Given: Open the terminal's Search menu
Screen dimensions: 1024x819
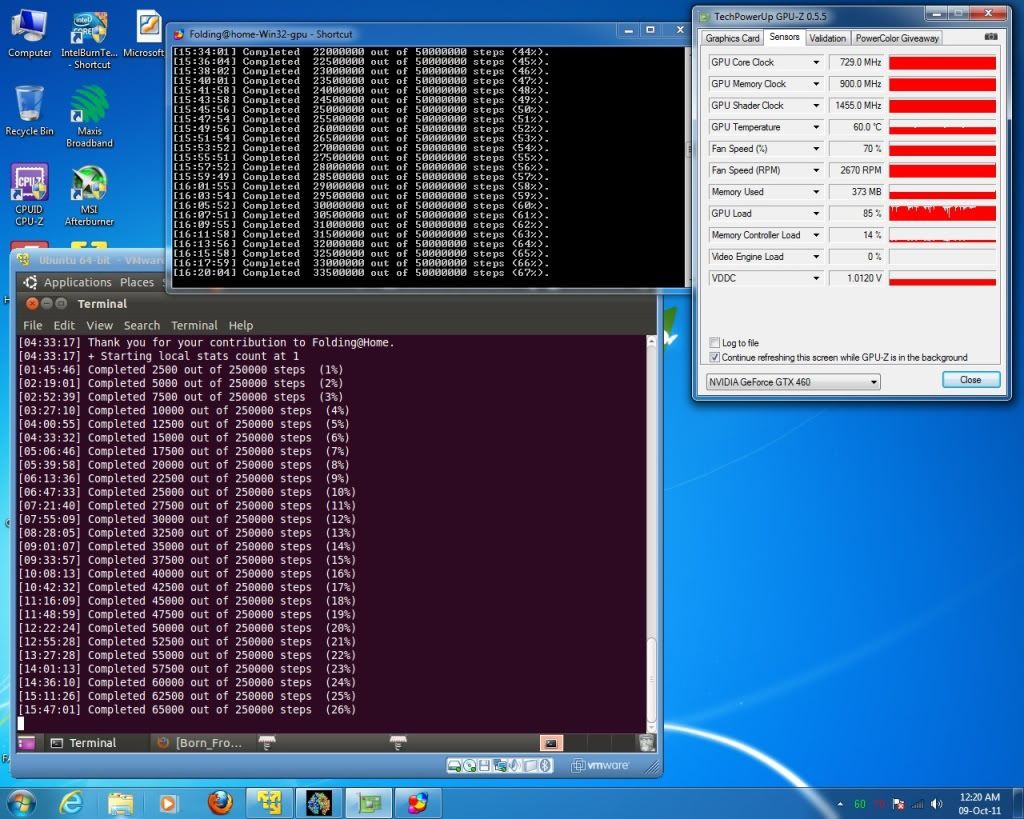Looking at the screenshot, I should (142, 325).
